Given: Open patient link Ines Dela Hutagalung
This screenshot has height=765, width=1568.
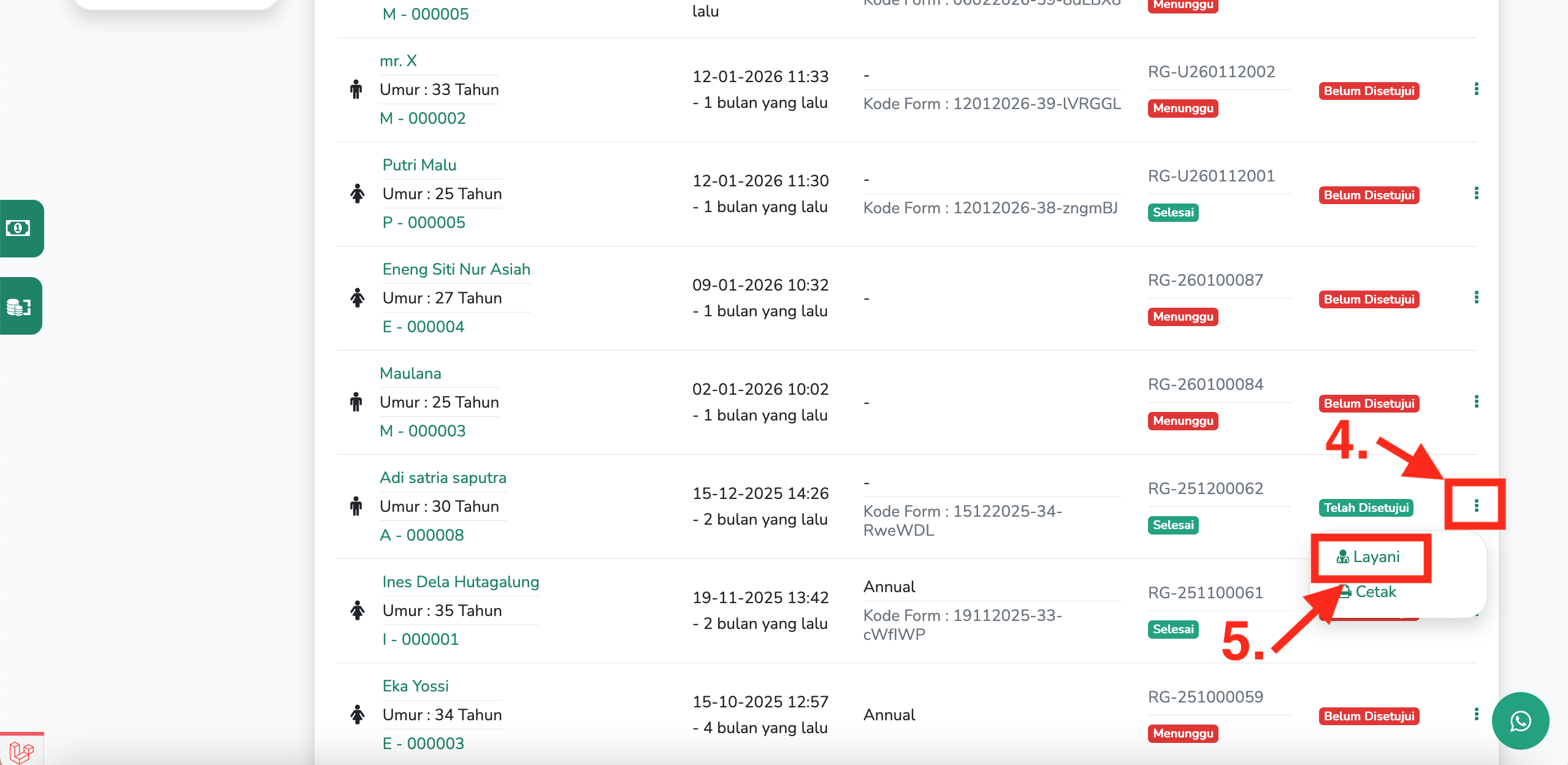Looking at the screenshot, I should pos(461,582).
